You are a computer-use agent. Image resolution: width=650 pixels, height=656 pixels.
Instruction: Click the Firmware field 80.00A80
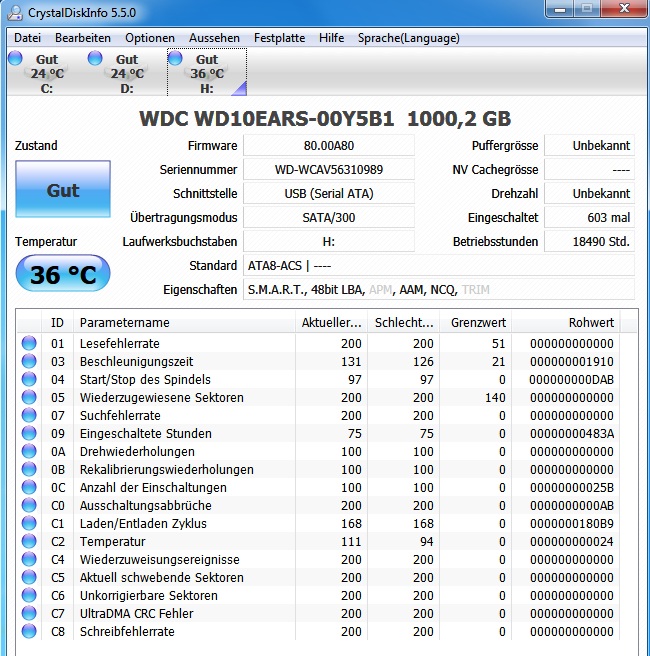tap(329, 146)
